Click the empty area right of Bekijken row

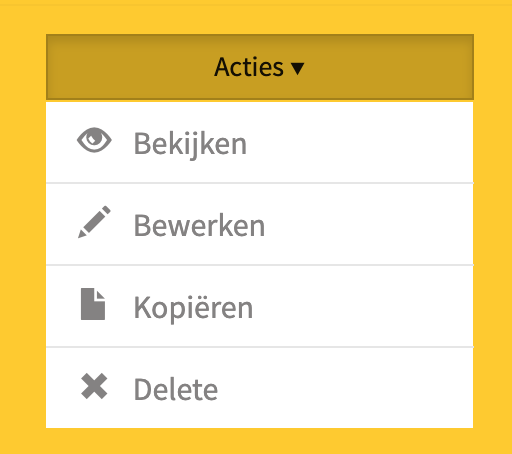[360, 143]
